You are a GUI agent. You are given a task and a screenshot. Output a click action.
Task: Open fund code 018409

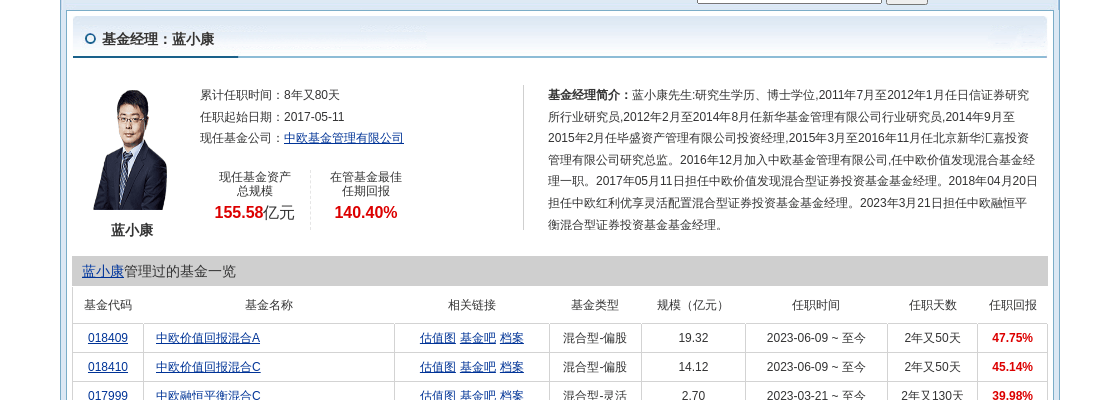[108, 338]
